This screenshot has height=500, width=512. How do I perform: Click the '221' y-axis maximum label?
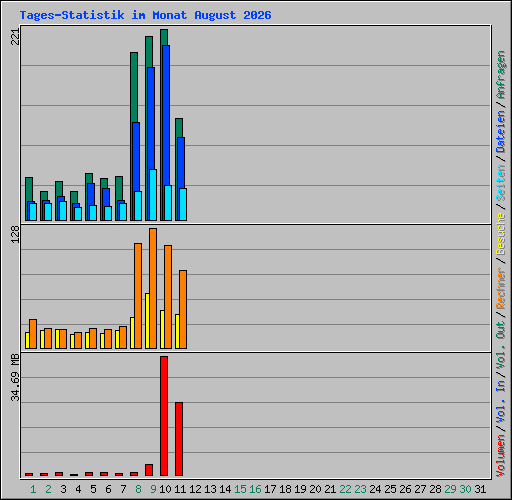(x=15, y=37)
